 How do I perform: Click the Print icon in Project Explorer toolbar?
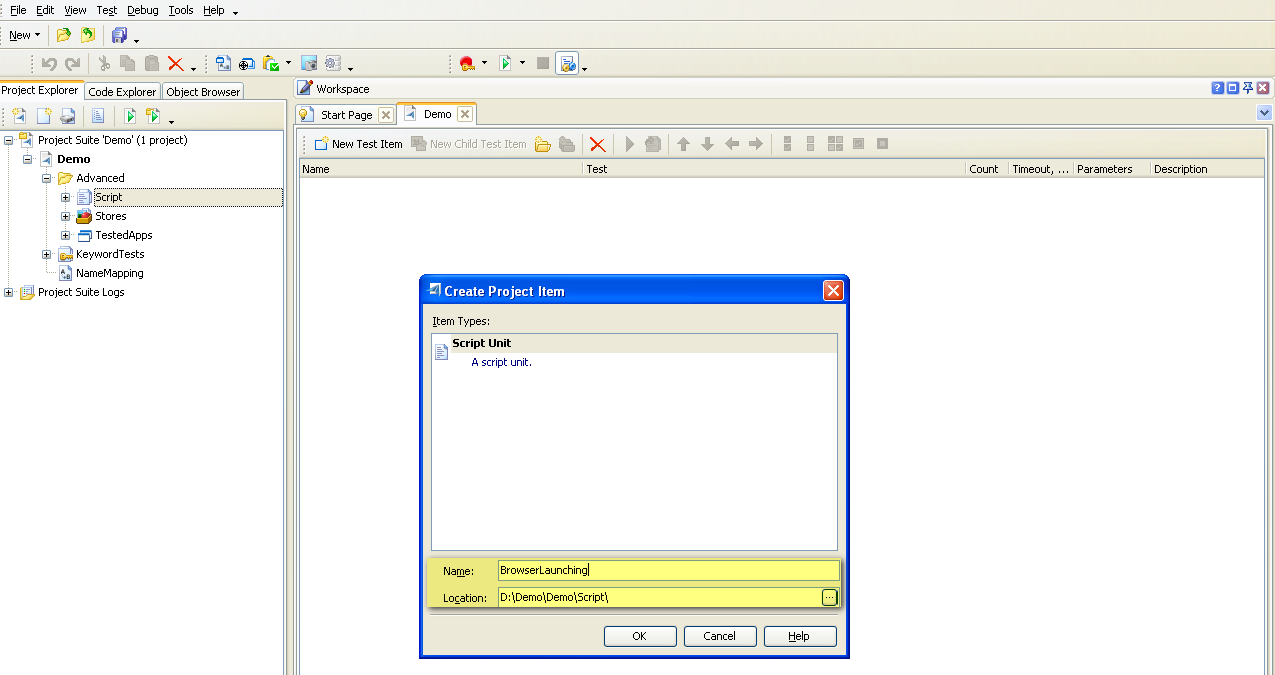pyautogui.click(x=68, y=115)
